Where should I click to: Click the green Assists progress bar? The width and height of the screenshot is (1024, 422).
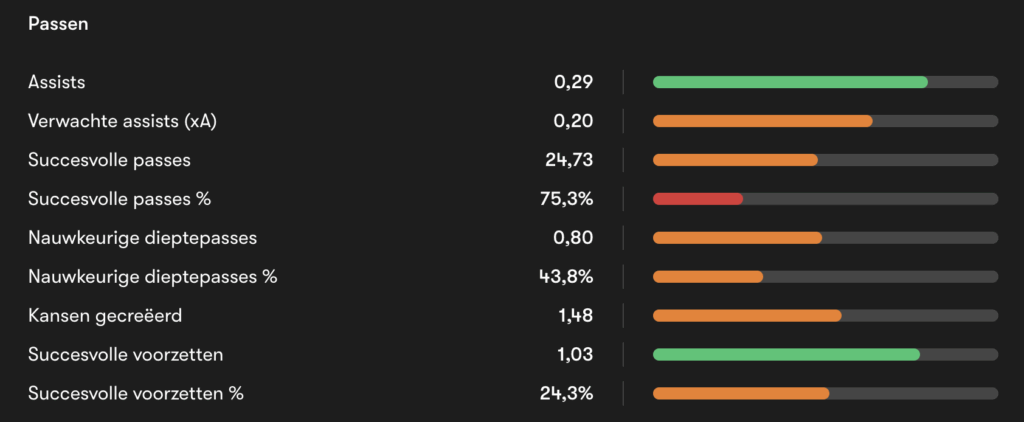pos(790,82)
